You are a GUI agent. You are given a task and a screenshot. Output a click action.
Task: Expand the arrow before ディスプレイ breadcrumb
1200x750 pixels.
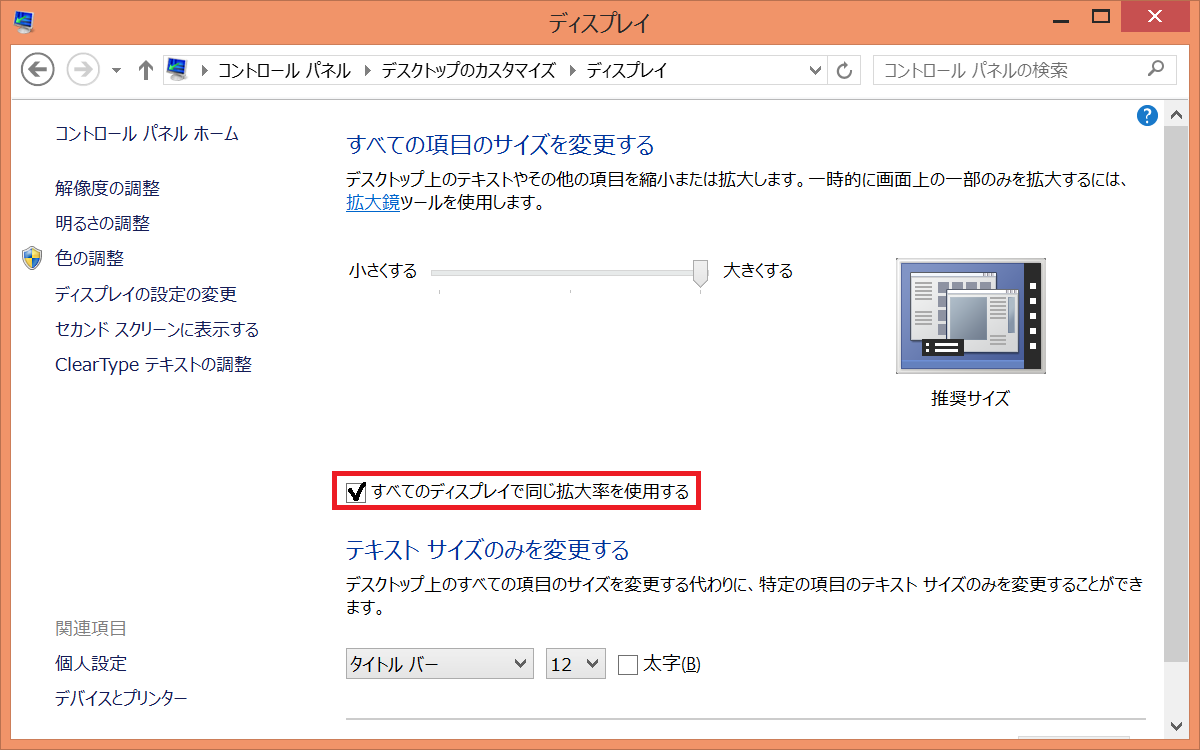(571, 70)
